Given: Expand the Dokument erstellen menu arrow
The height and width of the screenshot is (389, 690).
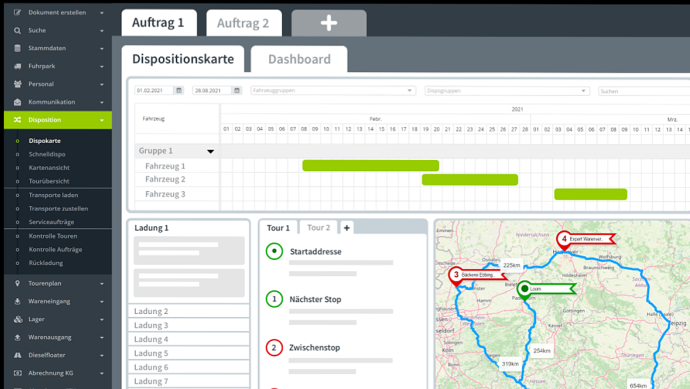Looking at the screenshot, I should [102, 13].
